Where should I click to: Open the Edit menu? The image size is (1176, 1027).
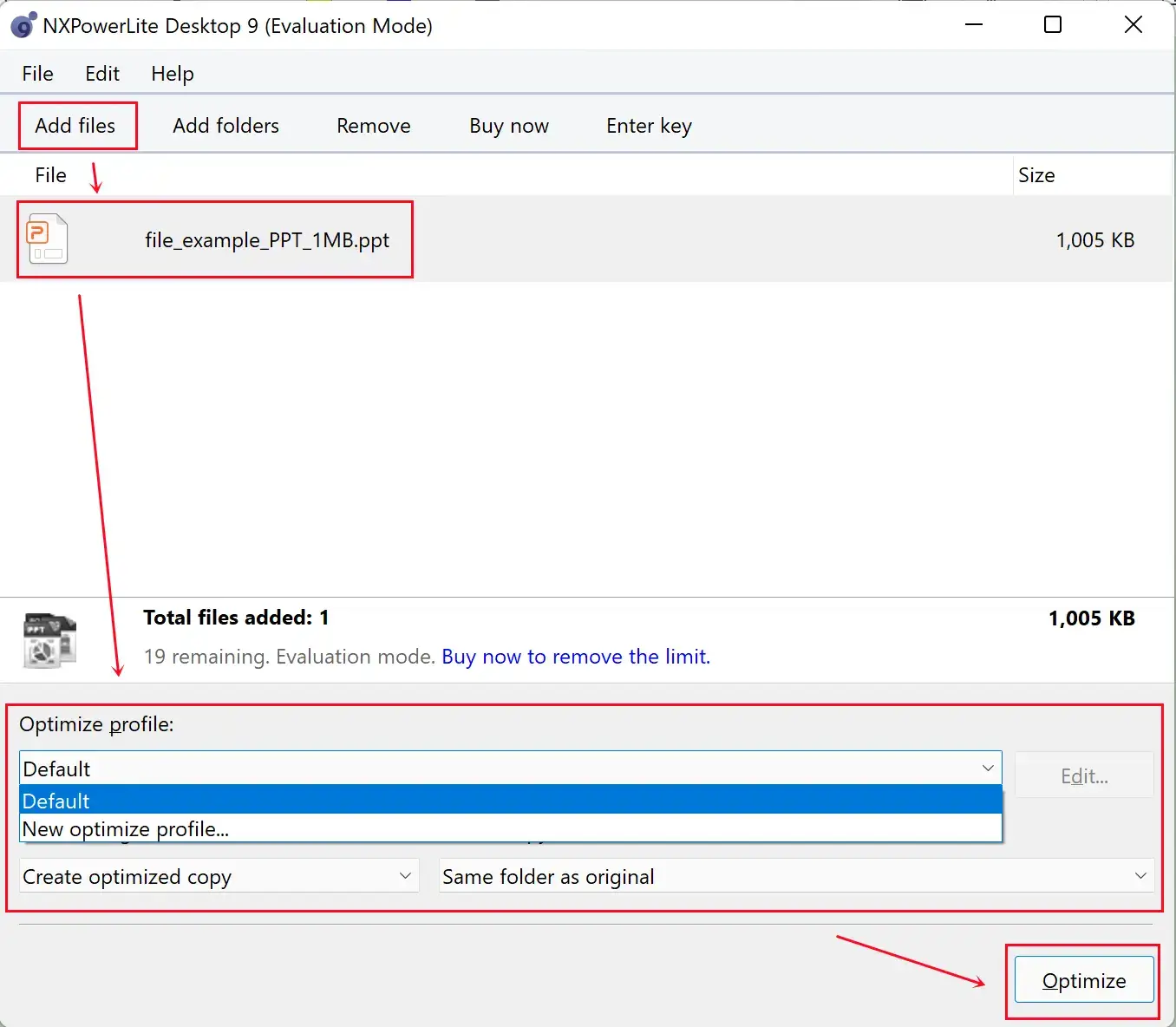pyautogui.click(x=102, y=74)
